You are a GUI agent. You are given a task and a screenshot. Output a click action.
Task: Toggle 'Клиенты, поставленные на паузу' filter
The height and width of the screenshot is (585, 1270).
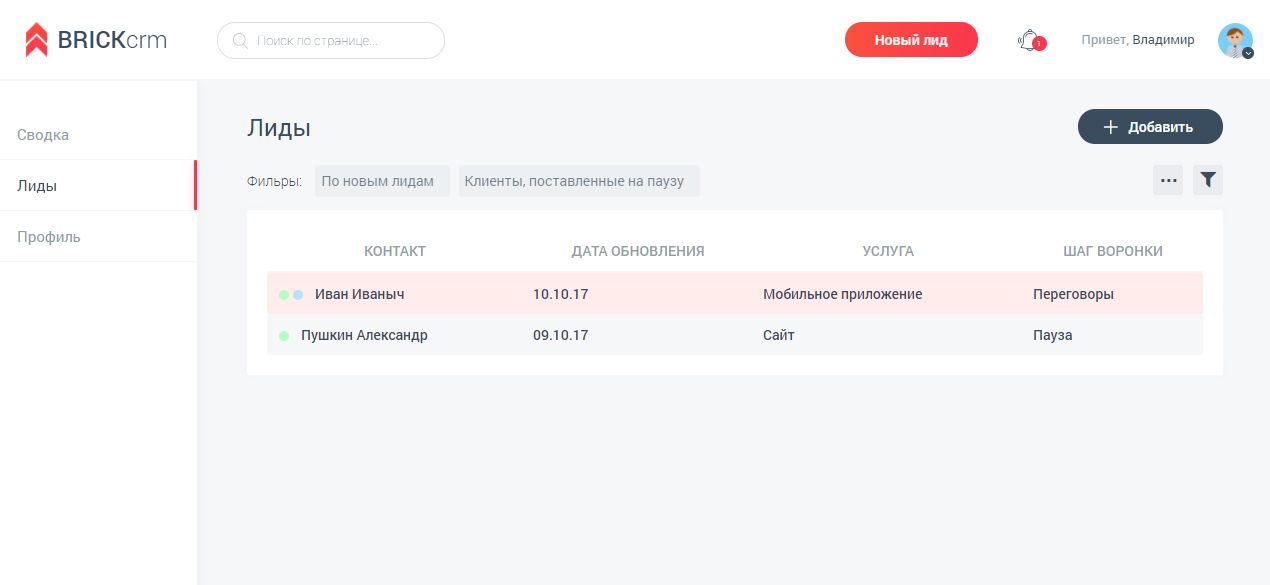[579, 181]
